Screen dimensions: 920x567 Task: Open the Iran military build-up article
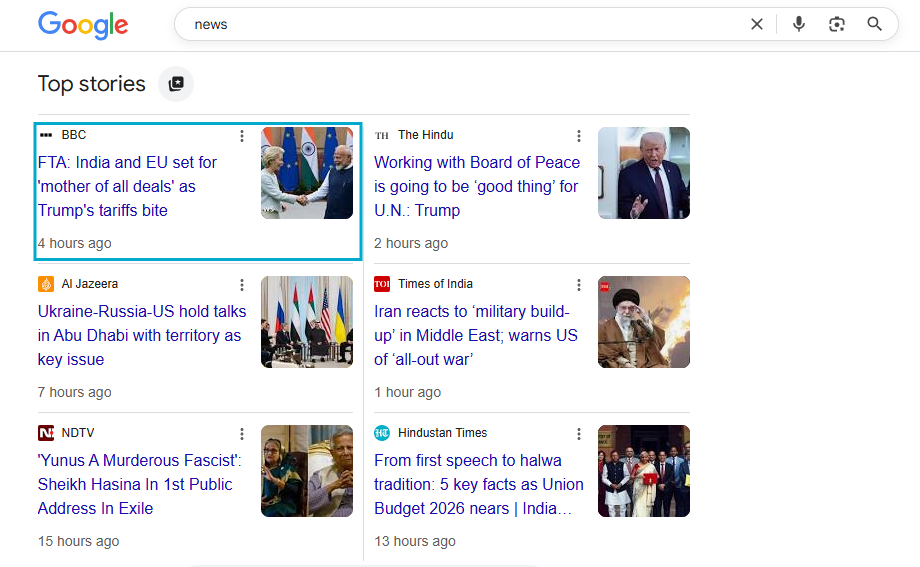point(475,335)
